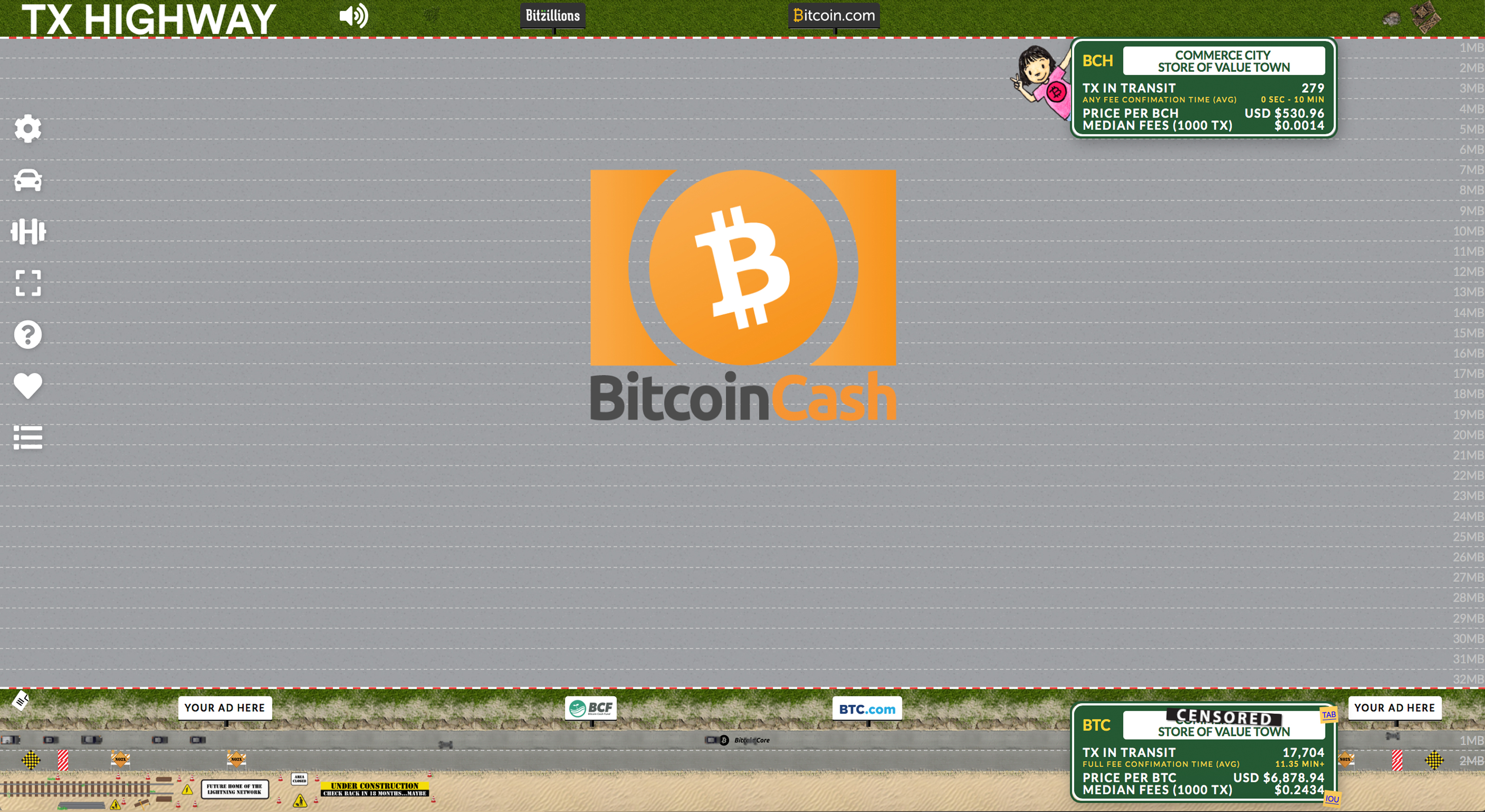This screenshot has width=1485, height=812.
Task: Click YOUR AD HERE sign beside TAB sticker
Action: [1394, 708]
